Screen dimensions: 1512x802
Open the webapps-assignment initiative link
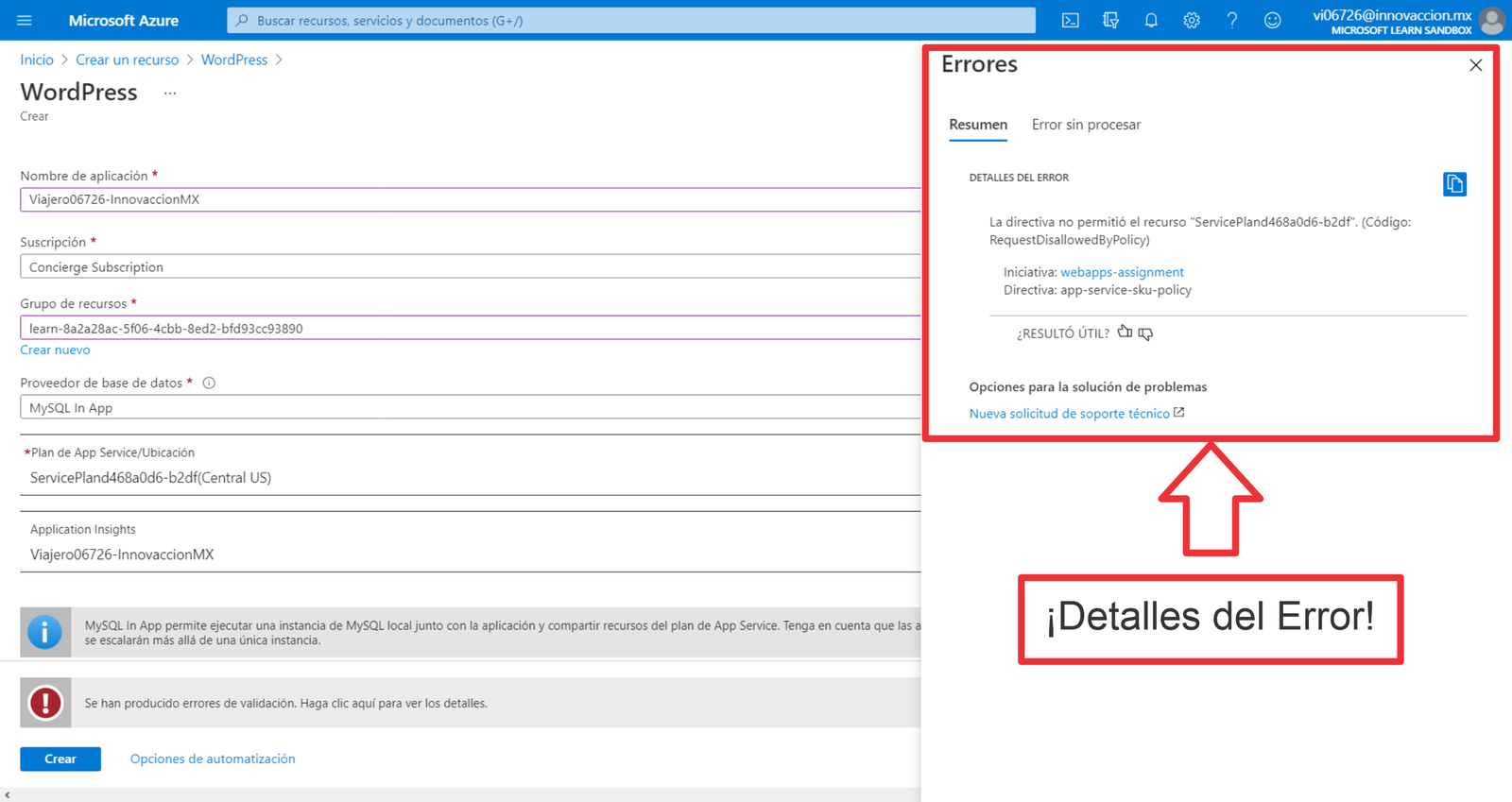(1122, 272)
